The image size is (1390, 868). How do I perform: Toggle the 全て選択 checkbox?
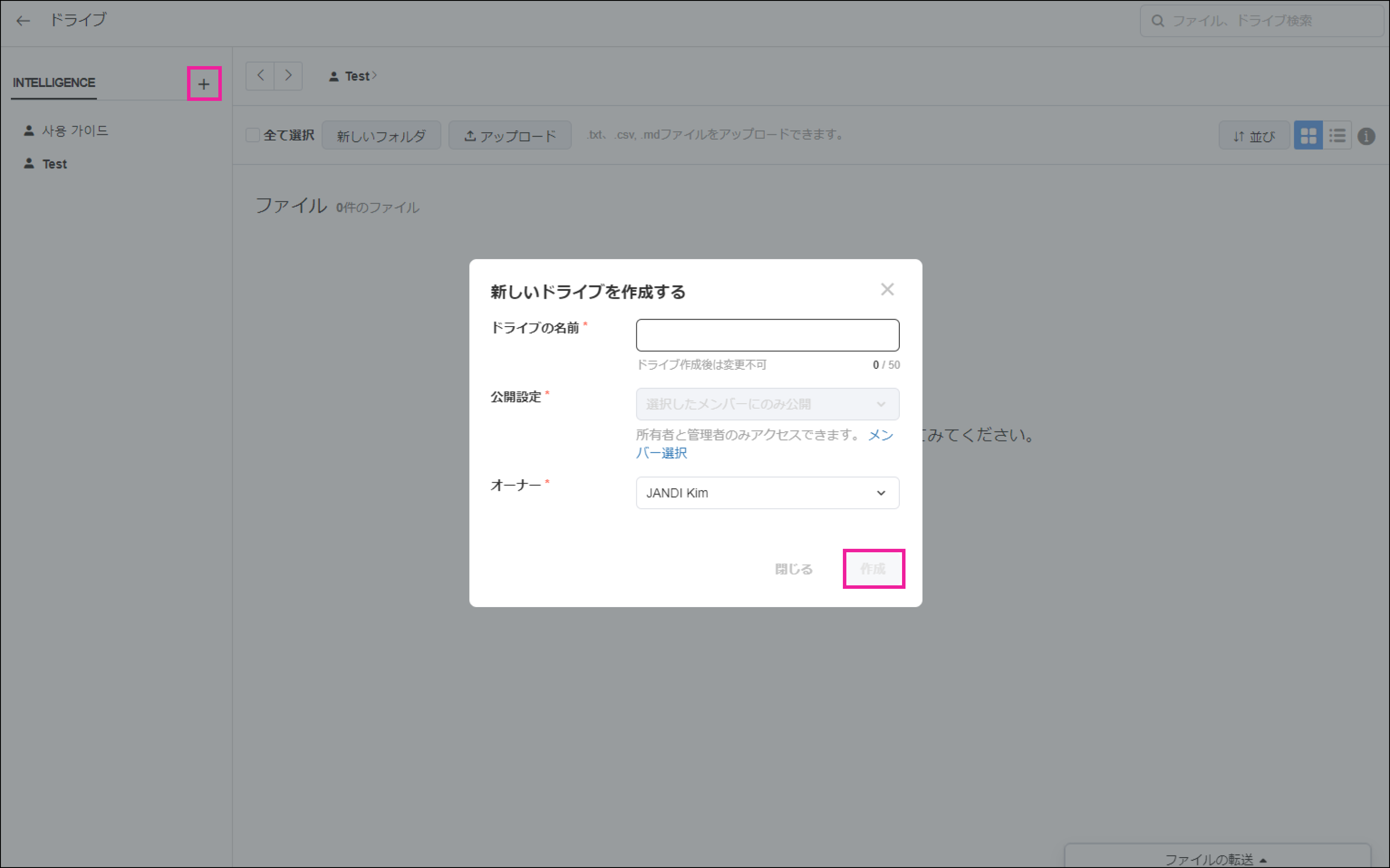click(x=253, y=136)
